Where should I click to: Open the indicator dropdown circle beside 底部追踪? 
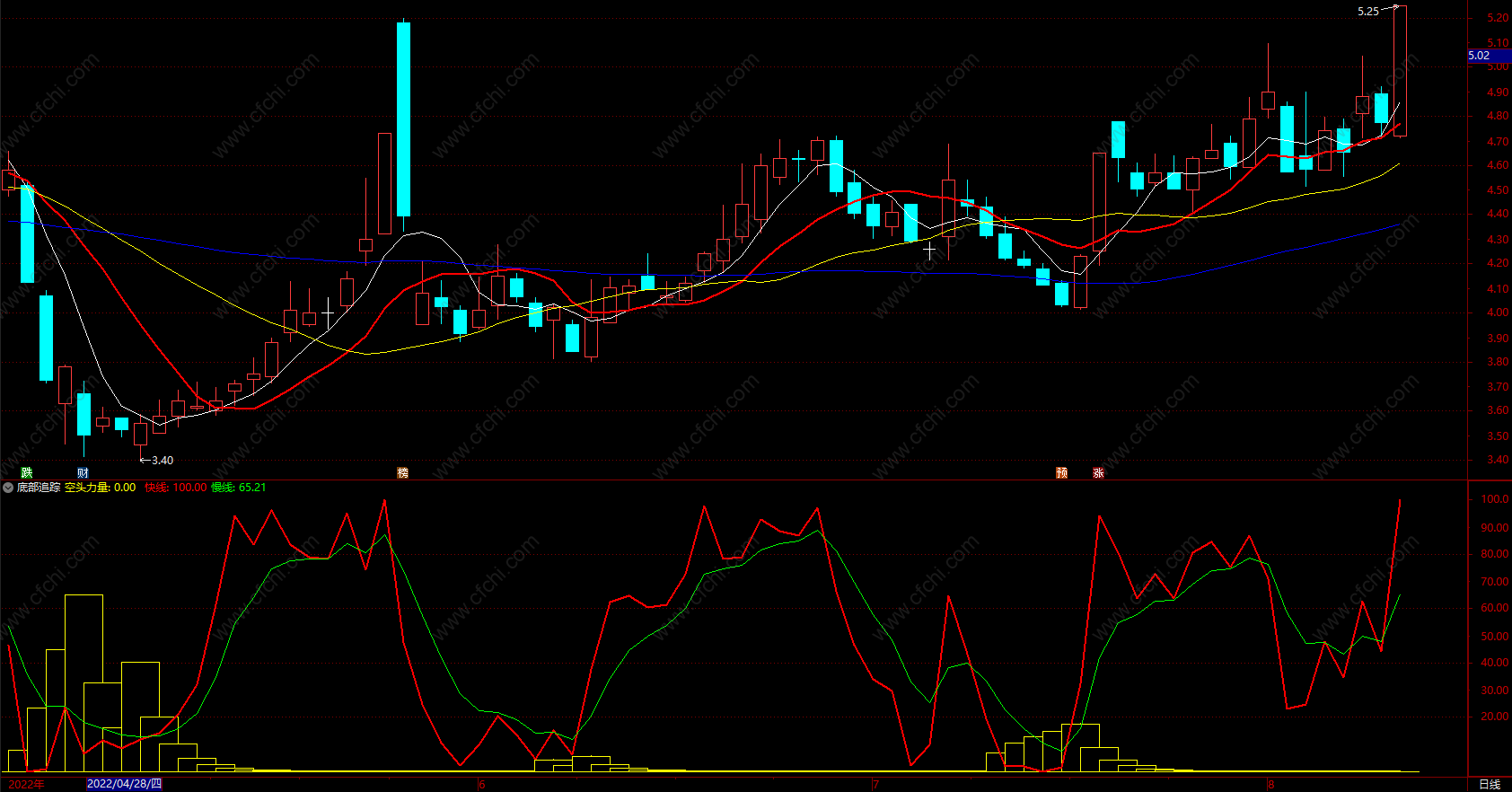[8, 488]
